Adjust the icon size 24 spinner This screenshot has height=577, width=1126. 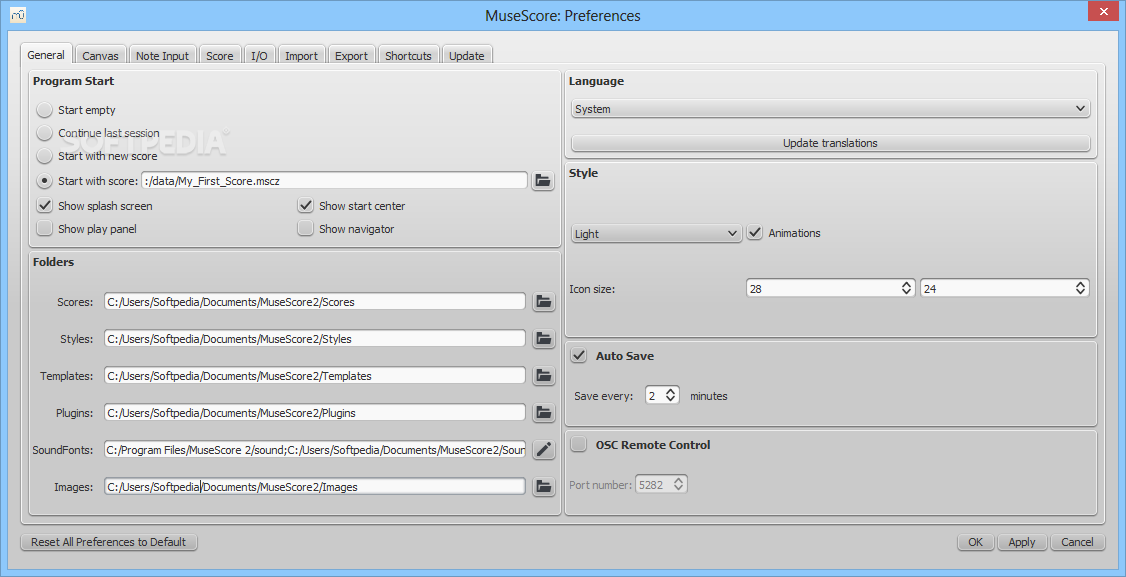[x=1005, y=288]
